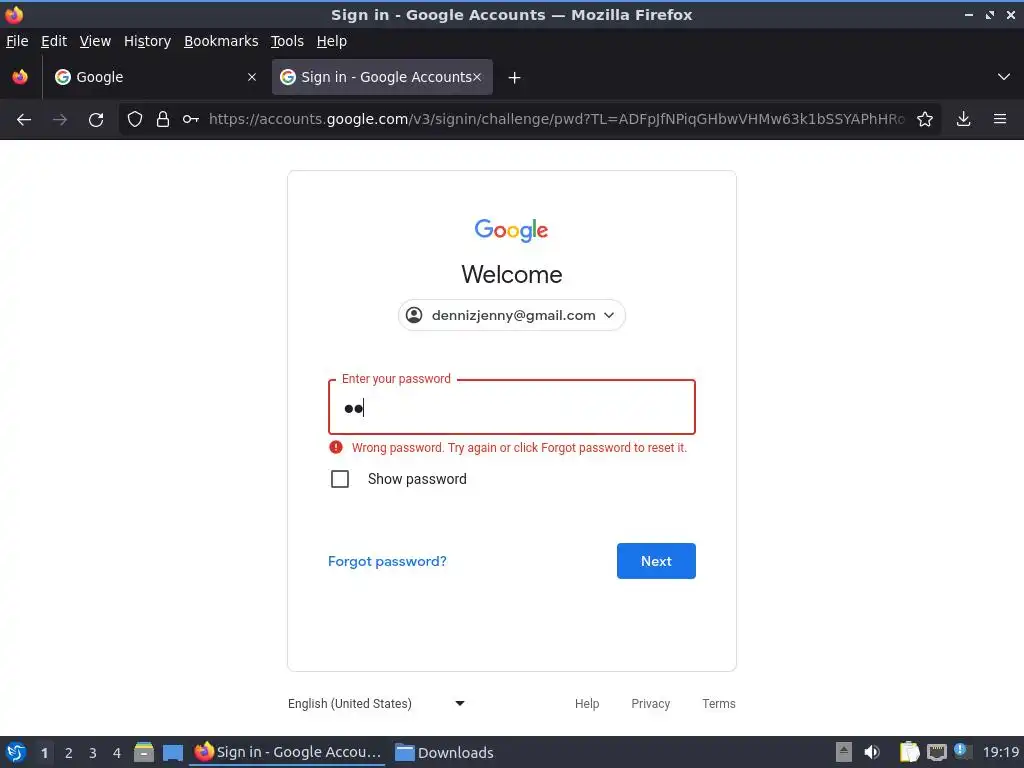This screenshot has width=1024, height=768.
Task: Open the English (United States) language dropdown
Action: tap(376, 703)
